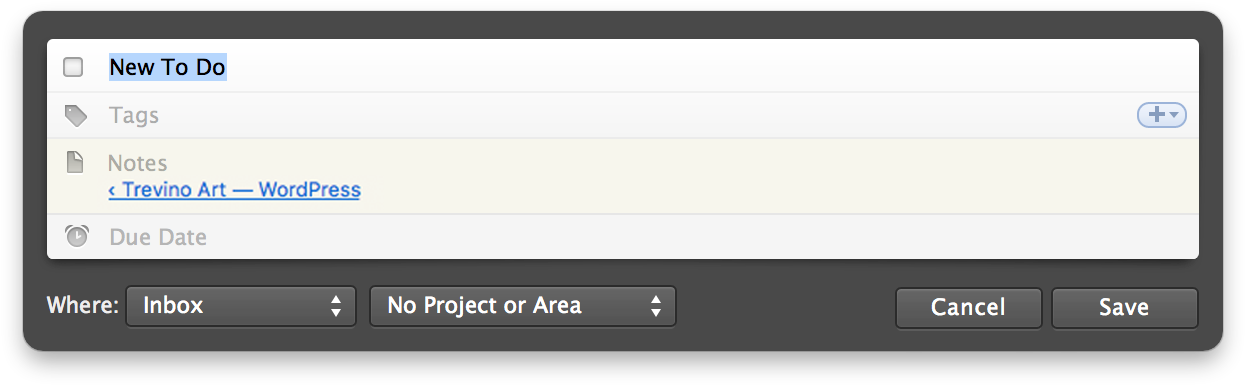Tick the New To Do completion checkbox
This screenshot has height=385, width=1245.
tap(73, 67)
